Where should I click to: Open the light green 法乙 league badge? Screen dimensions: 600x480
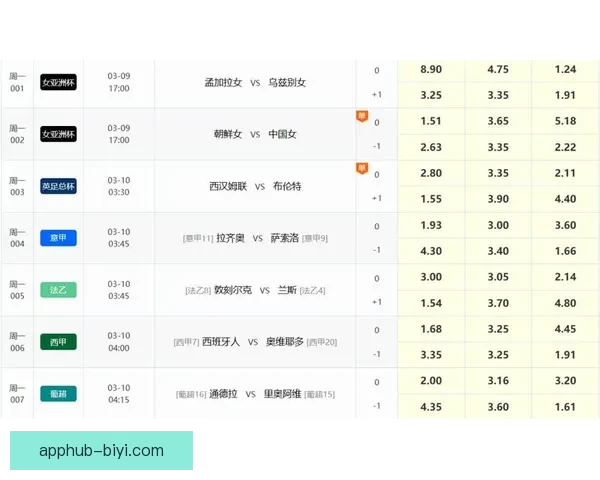58,290
